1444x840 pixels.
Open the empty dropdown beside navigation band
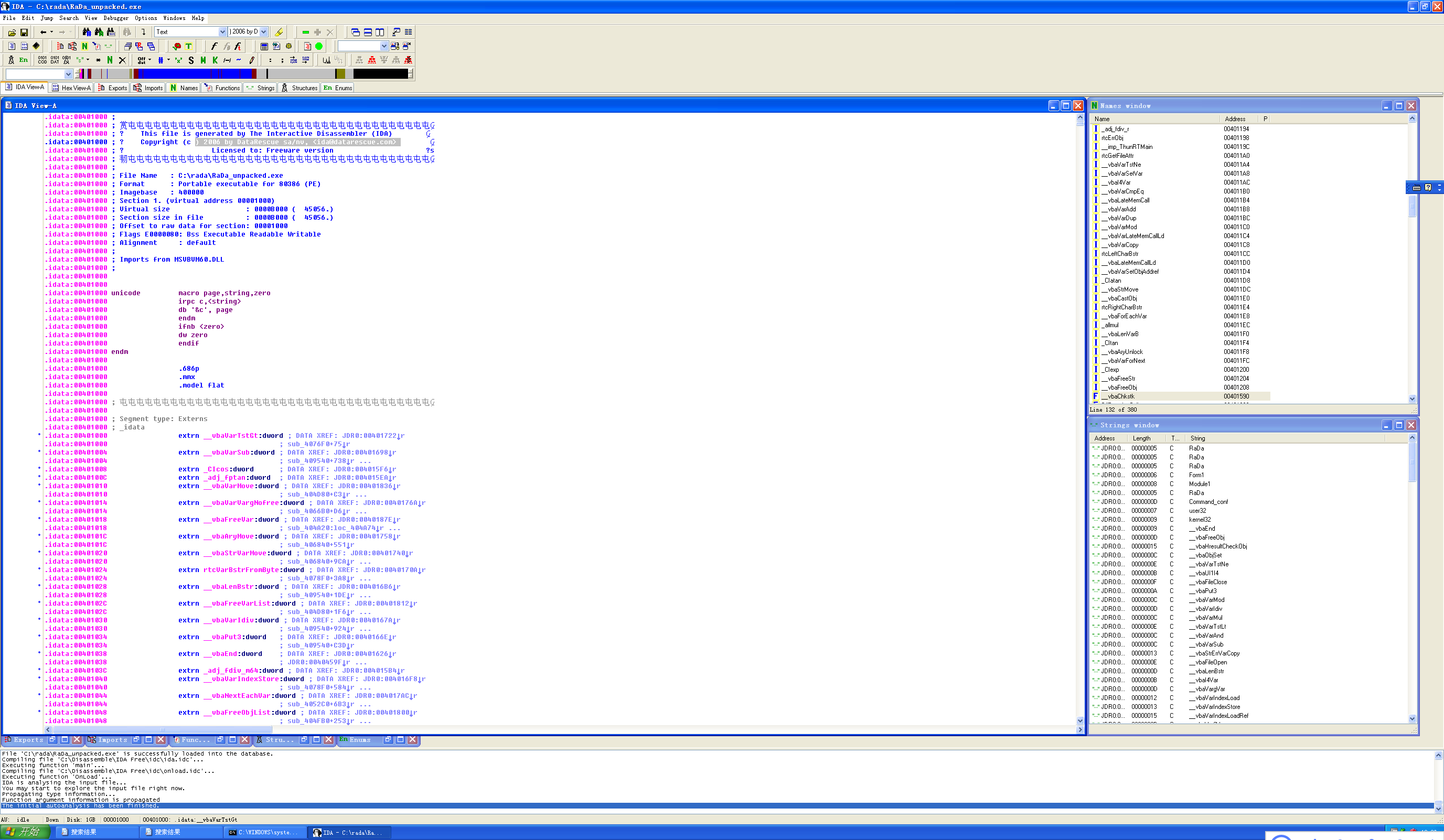tap(68, 74)
